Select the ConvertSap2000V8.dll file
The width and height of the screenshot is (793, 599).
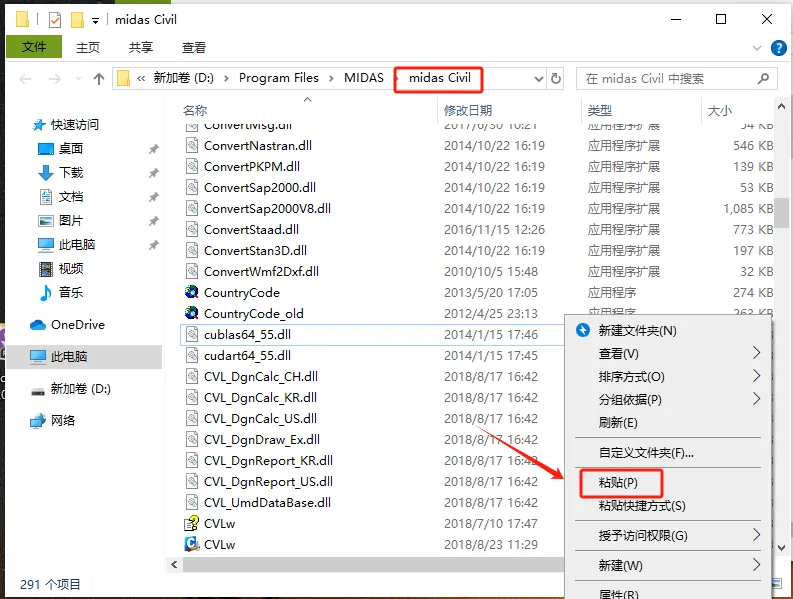point(267,209)
